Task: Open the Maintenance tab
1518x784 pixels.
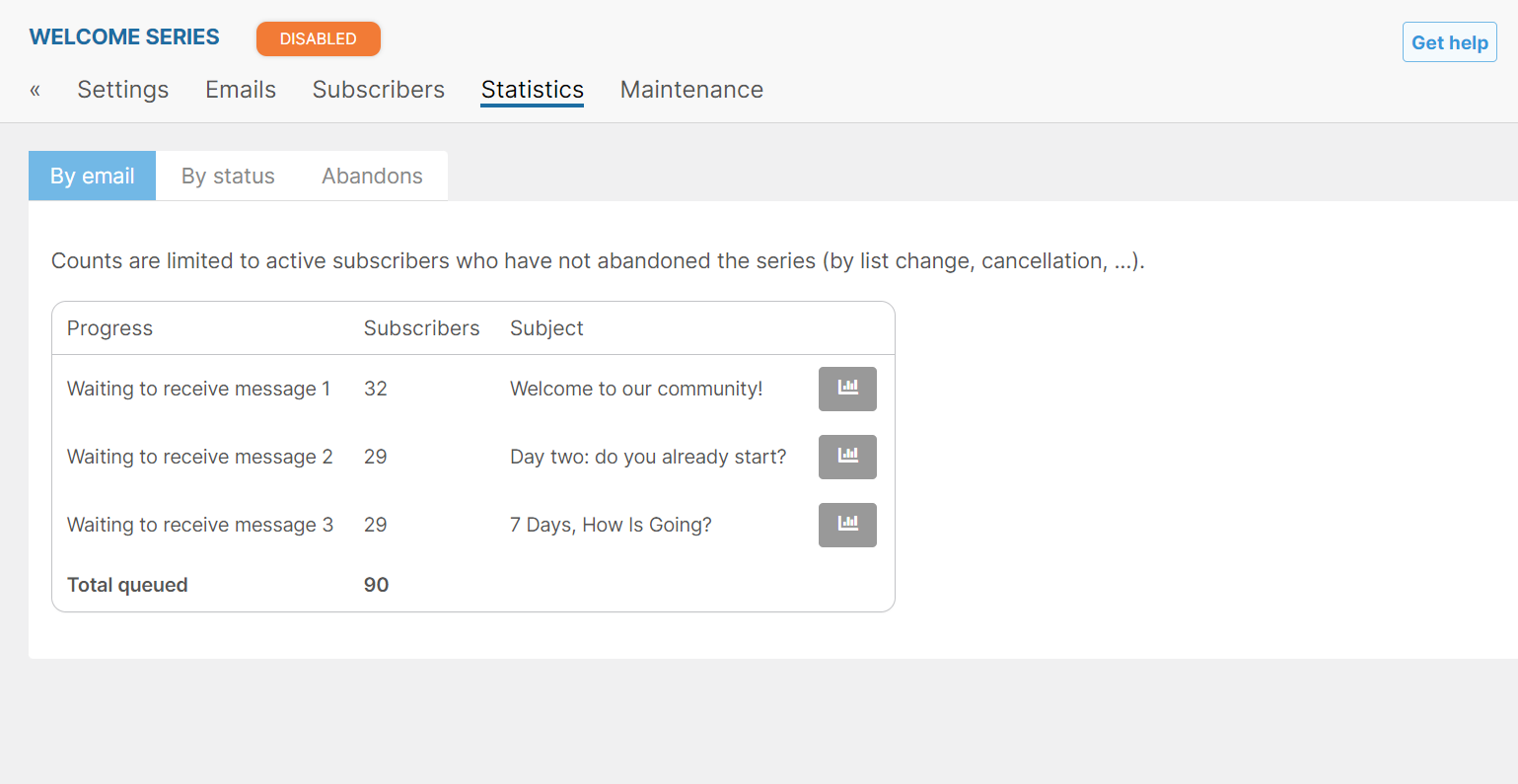Action: (x=691, y=90)
